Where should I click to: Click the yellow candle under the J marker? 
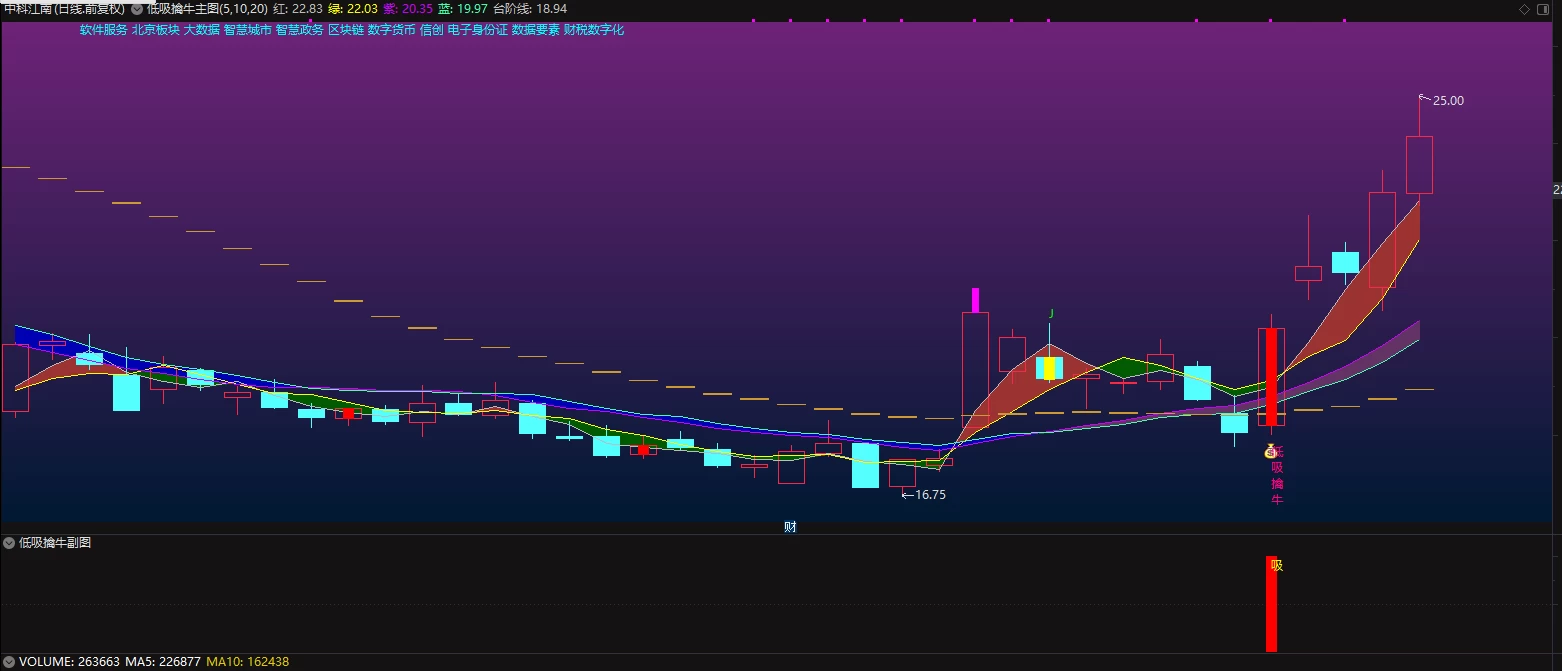(x=1049, y=368)
